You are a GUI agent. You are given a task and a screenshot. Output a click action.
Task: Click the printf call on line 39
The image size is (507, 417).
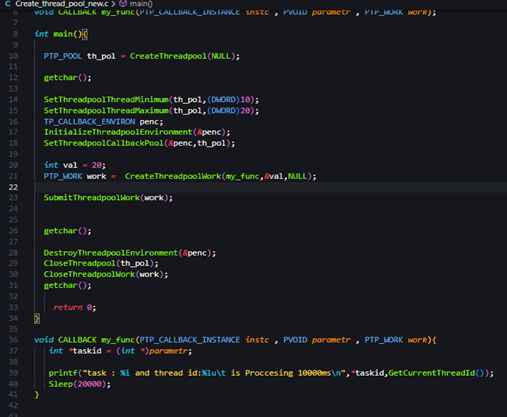pos(271,373)
